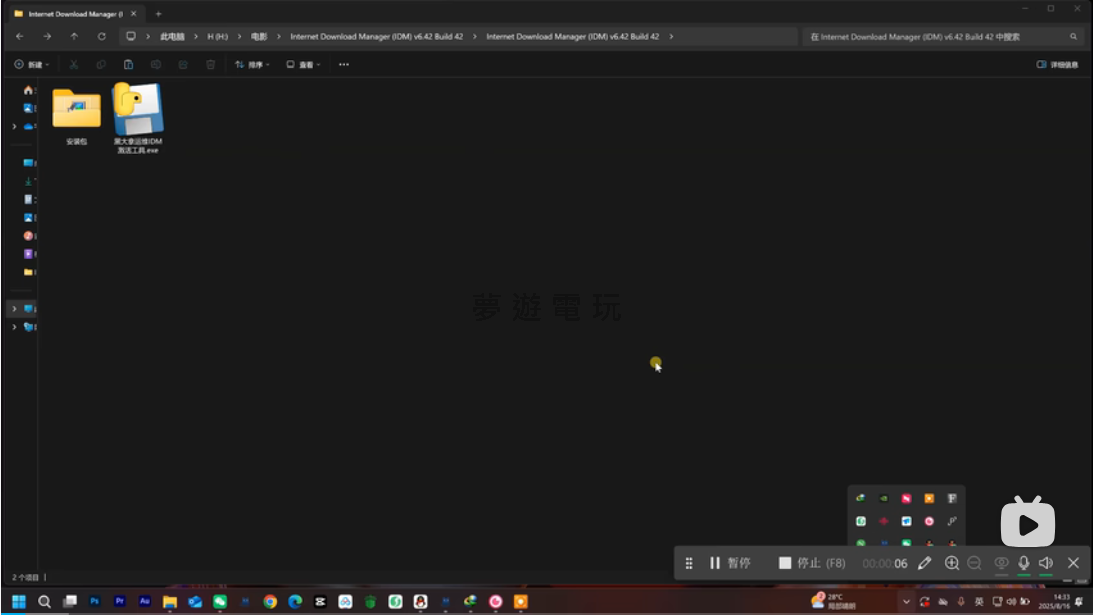Open the 排序 sort dropdown
1093x615 pixels.
coord(252,64)
